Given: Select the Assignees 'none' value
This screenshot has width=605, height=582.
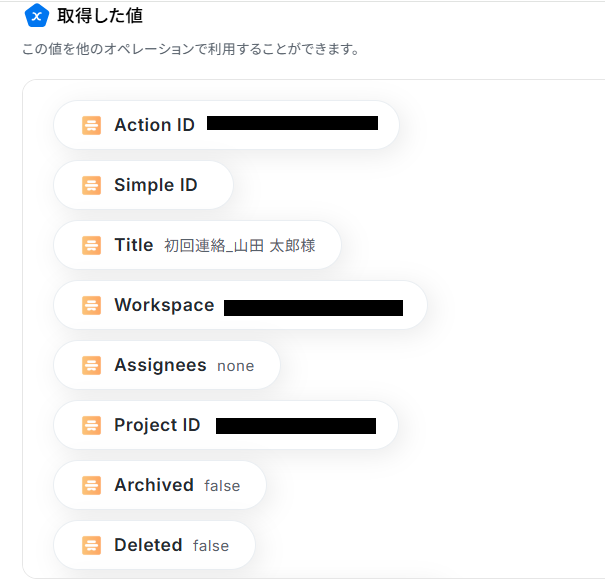Looking at the screenshot, I should (x=236, y=366).
